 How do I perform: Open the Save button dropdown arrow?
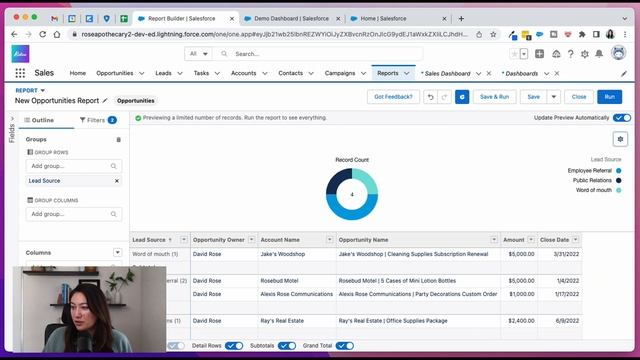click(554, 97)
